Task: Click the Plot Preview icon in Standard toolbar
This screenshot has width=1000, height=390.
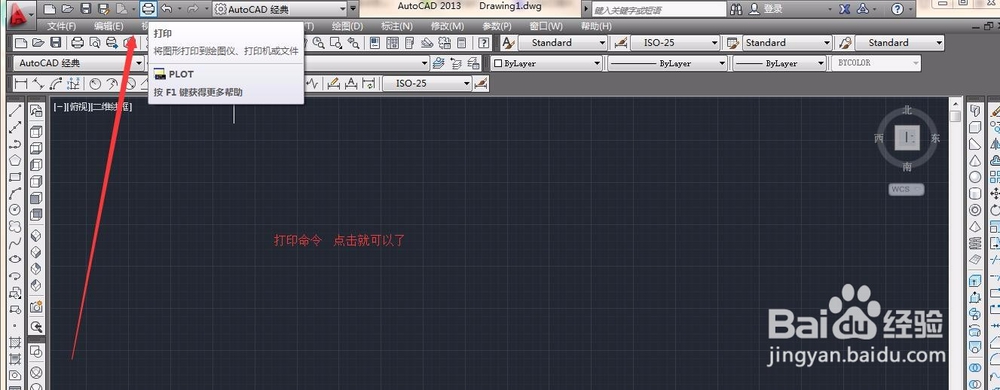Action: pyautogui.click(x=95, y=43)
